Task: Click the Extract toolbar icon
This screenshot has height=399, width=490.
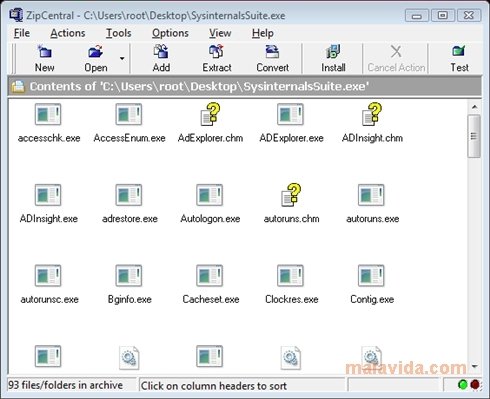Action: click(216, 52)
